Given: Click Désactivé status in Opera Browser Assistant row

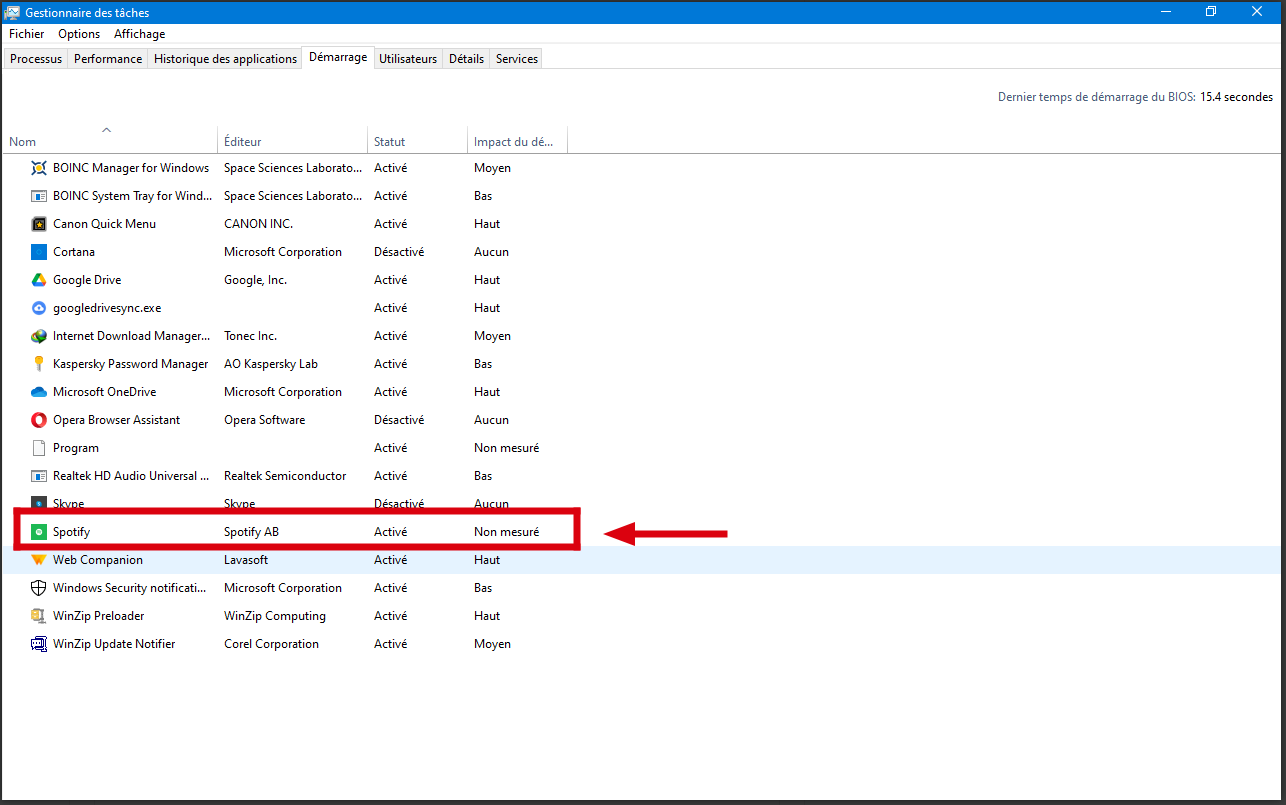Looking at the screenshot, I should point(399,420).
